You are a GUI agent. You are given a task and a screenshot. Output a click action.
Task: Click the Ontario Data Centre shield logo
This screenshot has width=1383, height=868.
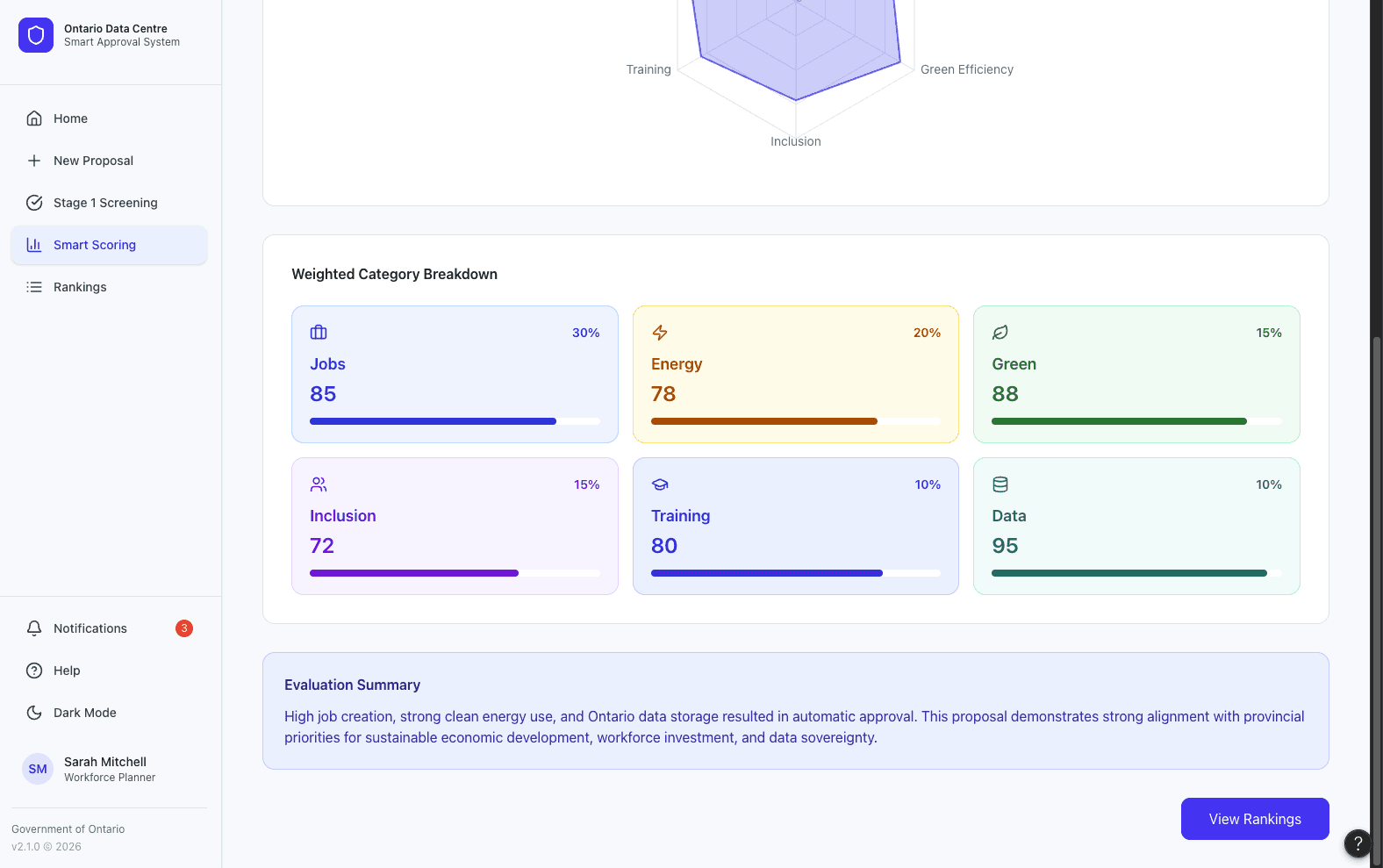pyautogui.click(x=36, y=35)
